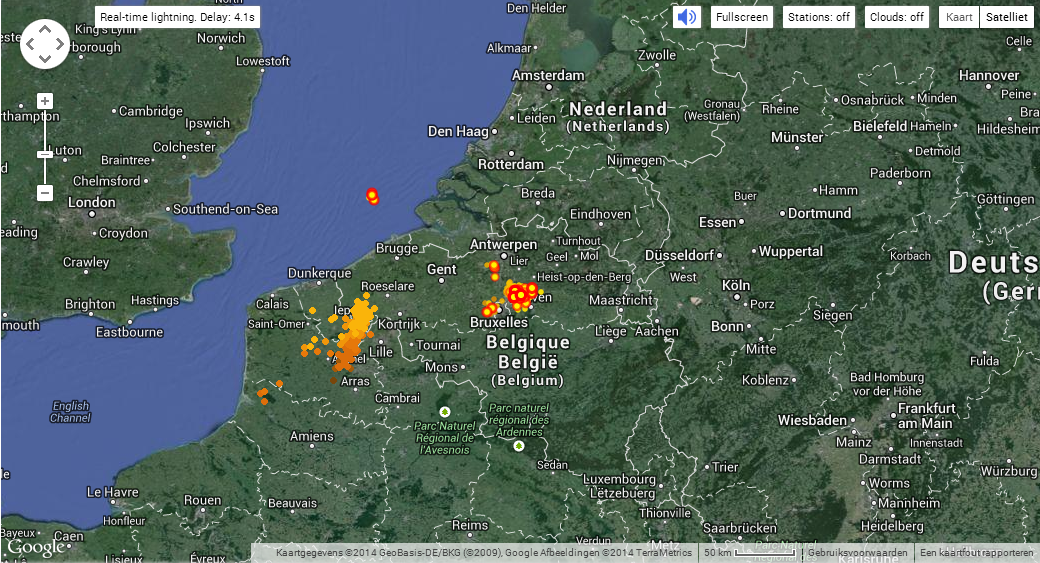The width and height of the screenshot is (1040, 563).
Task: Mute the lightning sound speaker icon
Action: point(687,17)
